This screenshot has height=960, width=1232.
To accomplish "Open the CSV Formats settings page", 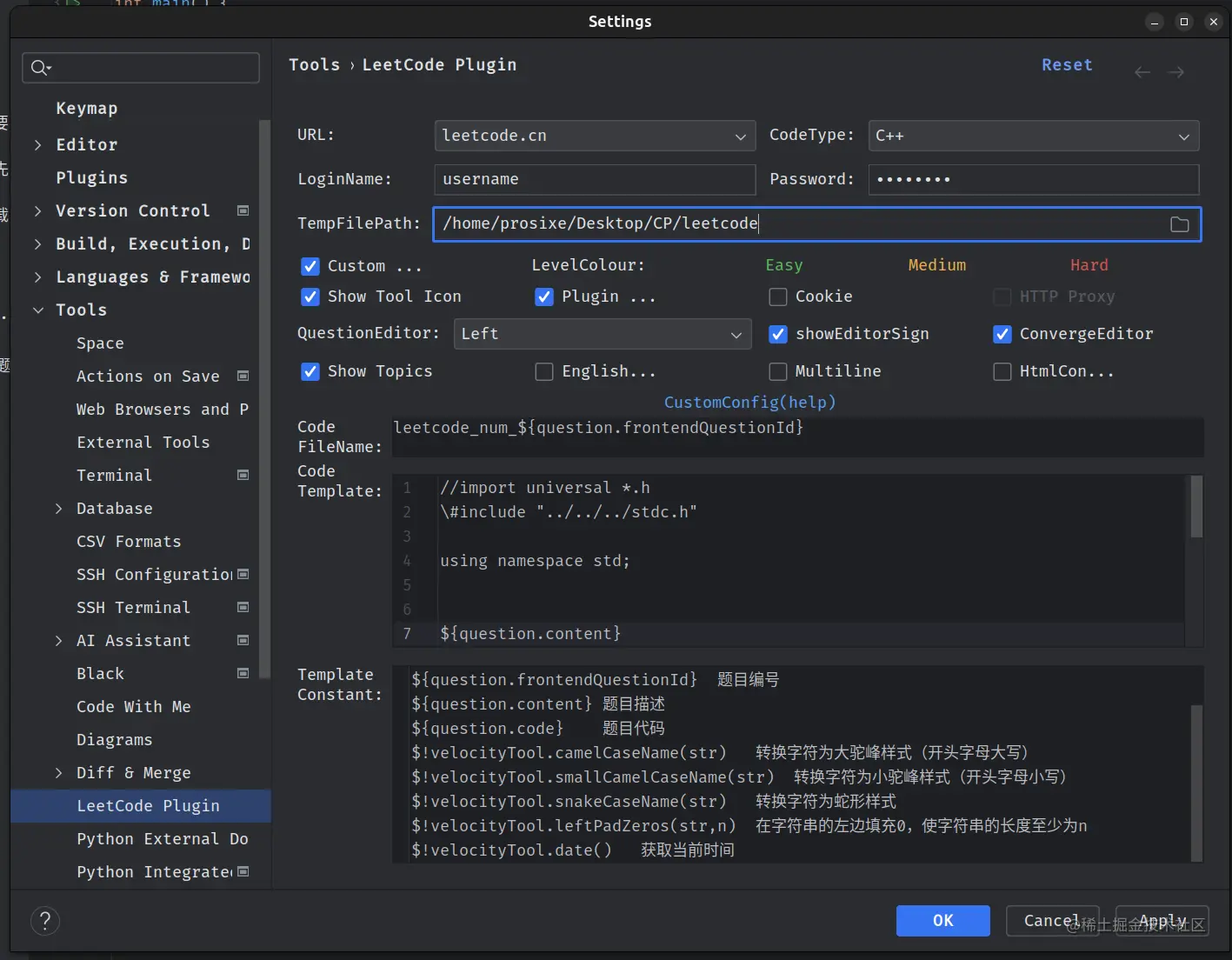I will pos(129,541).
